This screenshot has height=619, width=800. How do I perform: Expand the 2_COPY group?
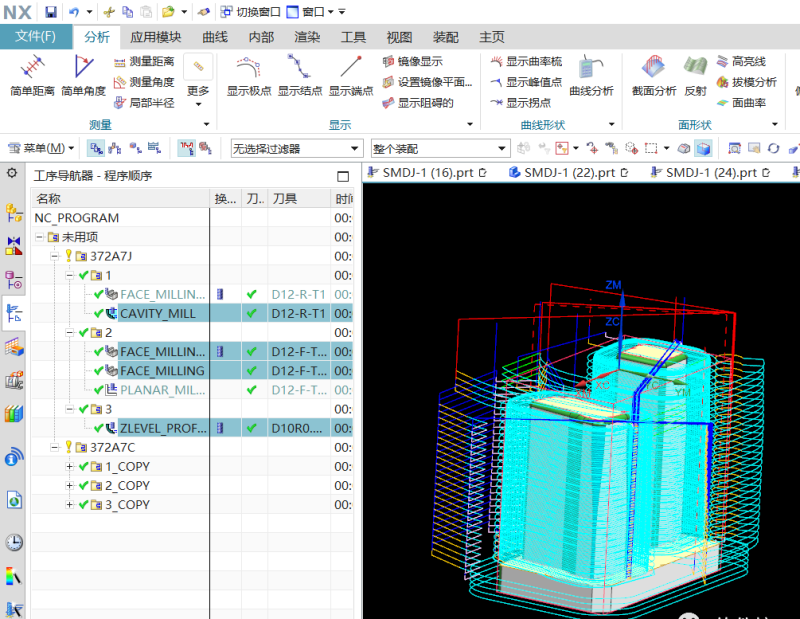[x=69, y=485]
